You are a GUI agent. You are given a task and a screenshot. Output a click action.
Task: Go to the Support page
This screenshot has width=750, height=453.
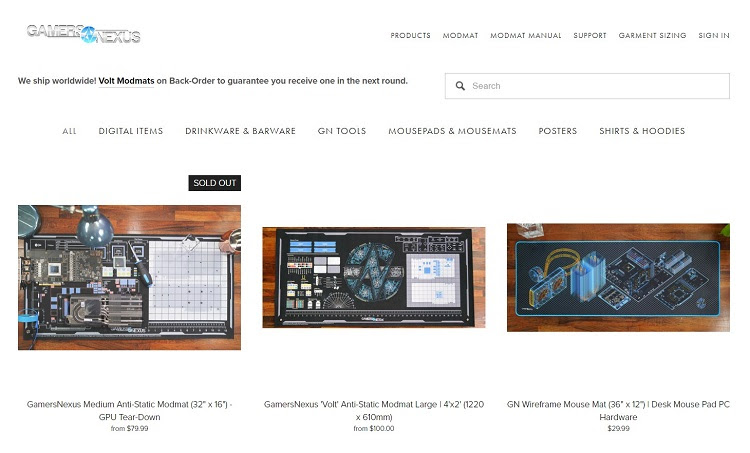pos(590,35)
